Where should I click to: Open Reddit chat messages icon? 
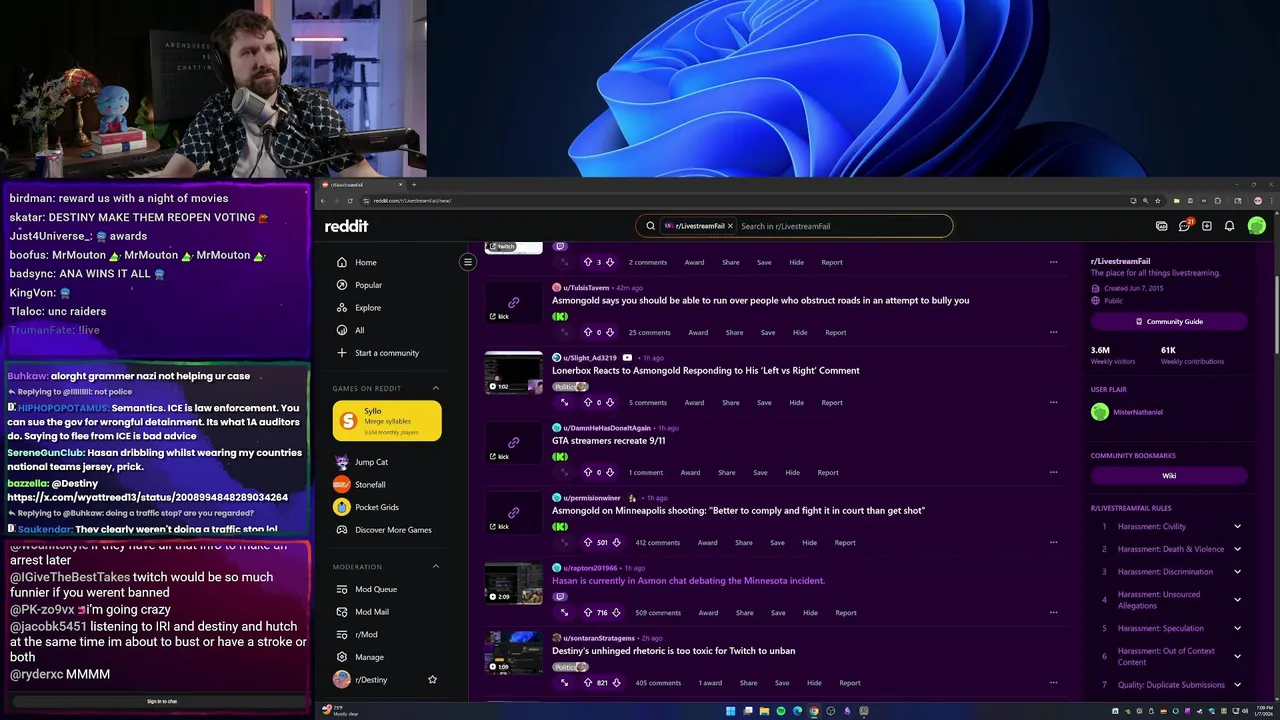click(1184, 226)
